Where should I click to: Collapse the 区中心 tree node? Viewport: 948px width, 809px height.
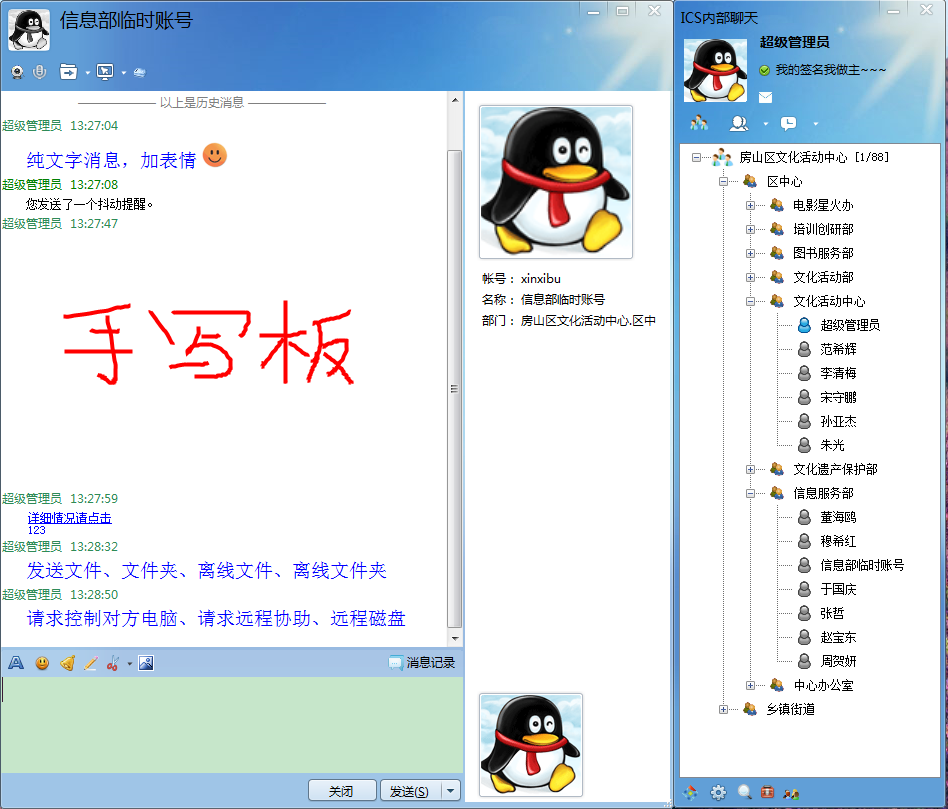[x=723, y=181]
